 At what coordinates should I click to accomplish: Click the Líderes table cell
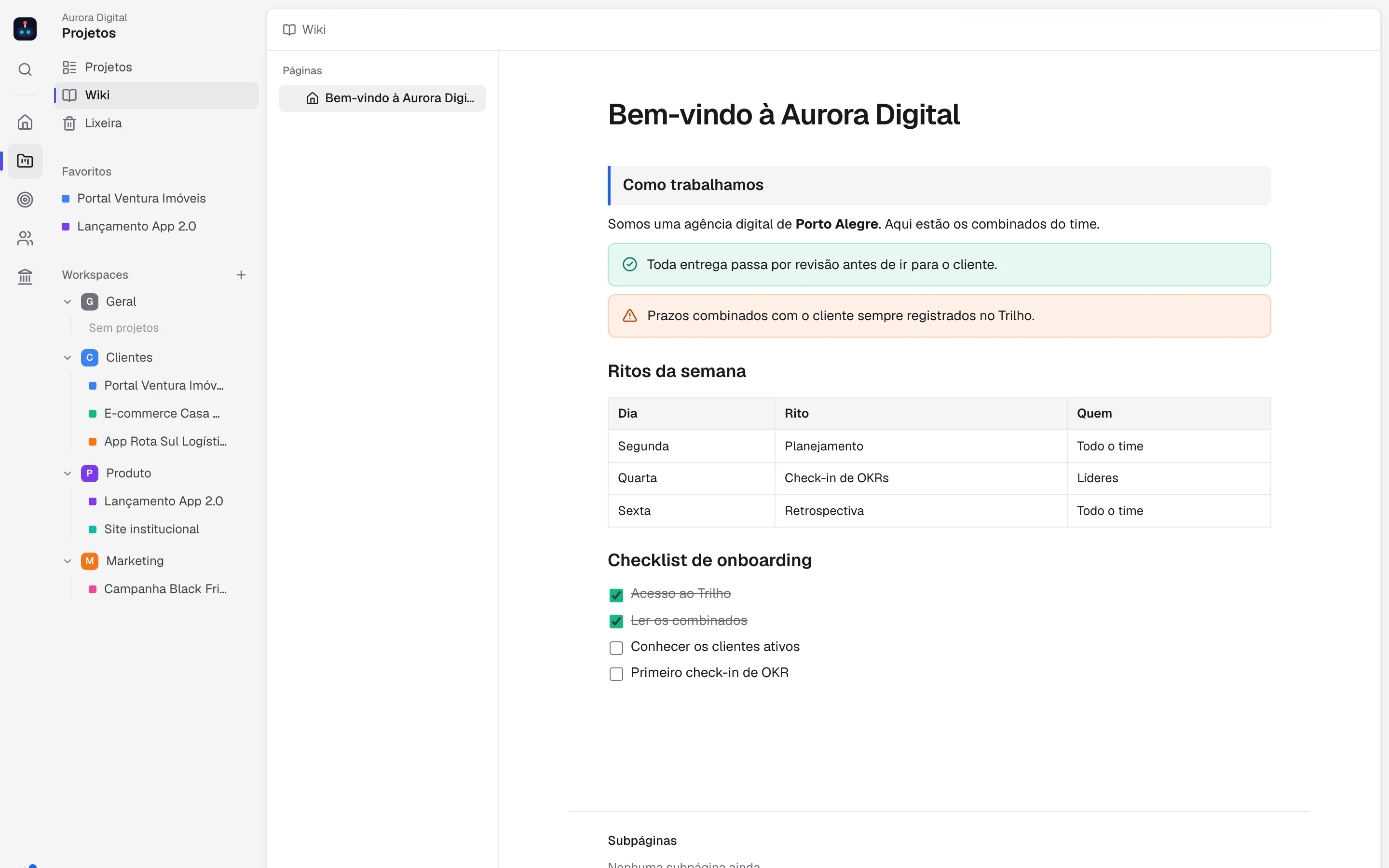click(1168, 478)
